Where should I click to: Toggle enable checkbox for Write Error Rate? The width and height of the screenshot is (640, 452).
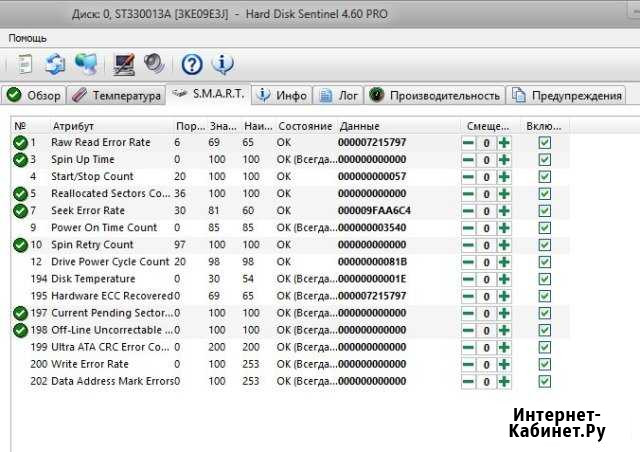544,364
